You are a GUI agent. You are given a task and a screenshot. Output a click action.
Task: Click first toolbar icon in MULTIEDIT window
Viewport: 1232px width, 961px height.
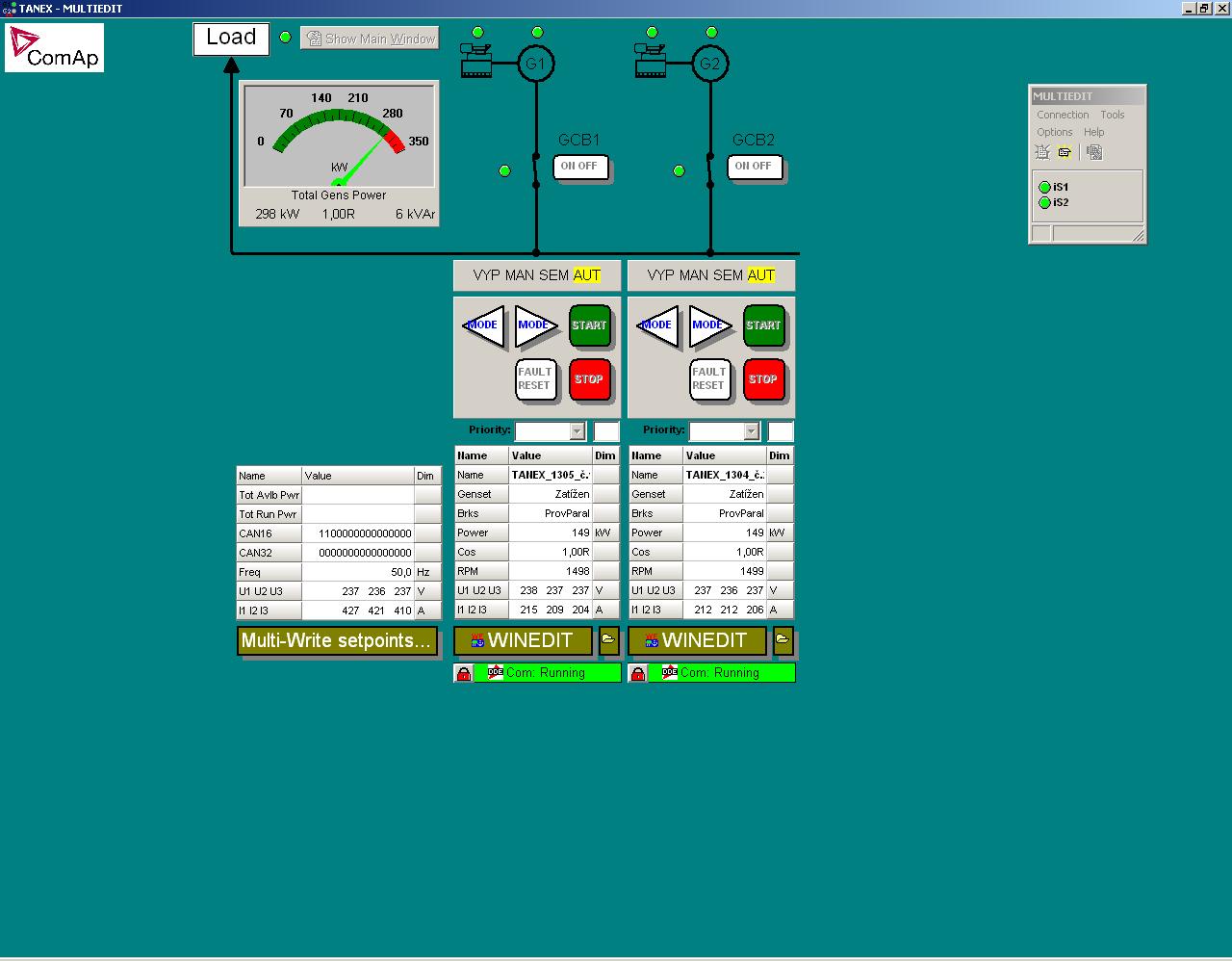pyautogui.click(x=1042, y=152)
